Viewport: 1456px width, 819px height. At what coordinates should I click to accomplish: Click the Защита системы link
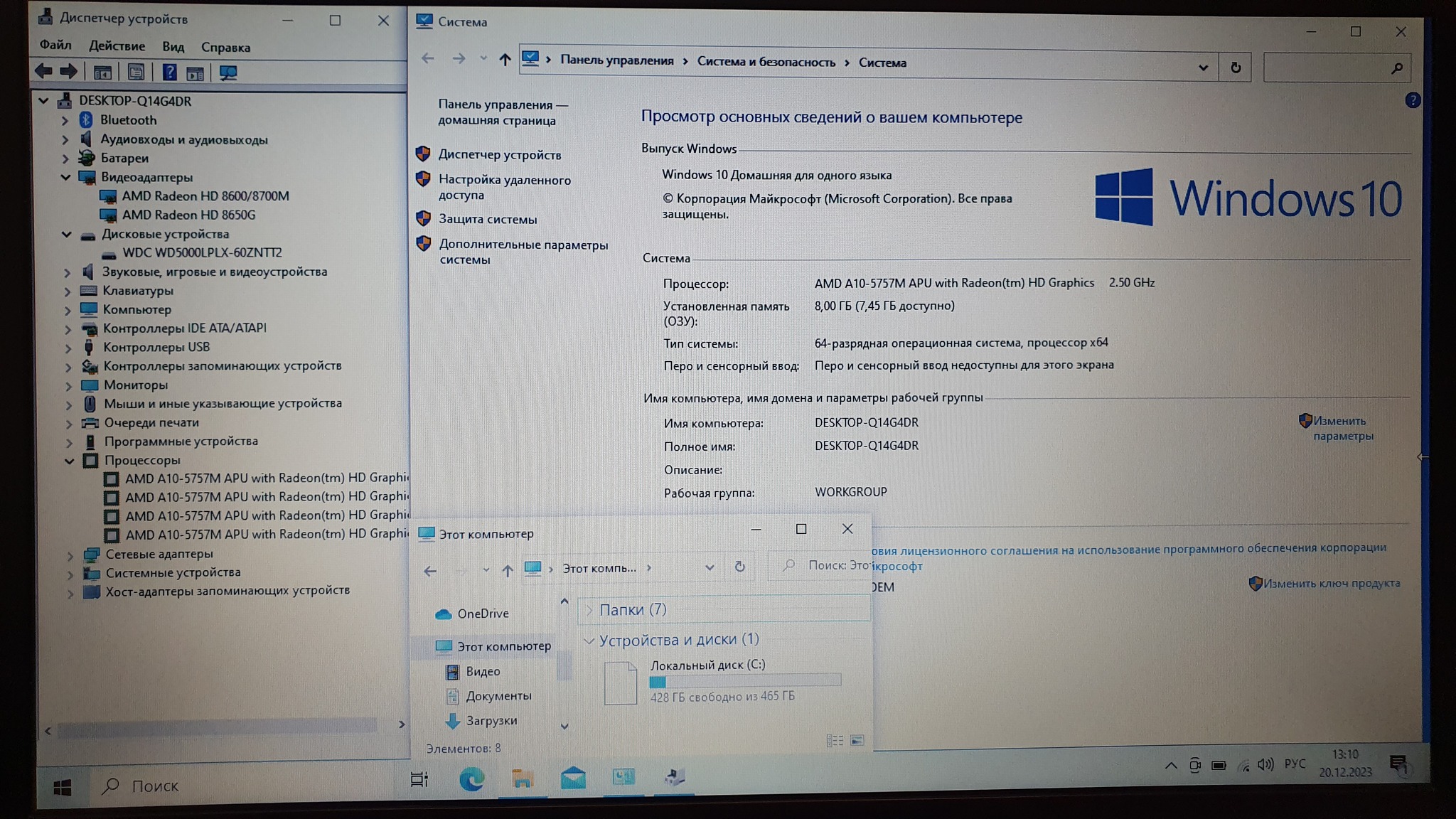(487, 220)
